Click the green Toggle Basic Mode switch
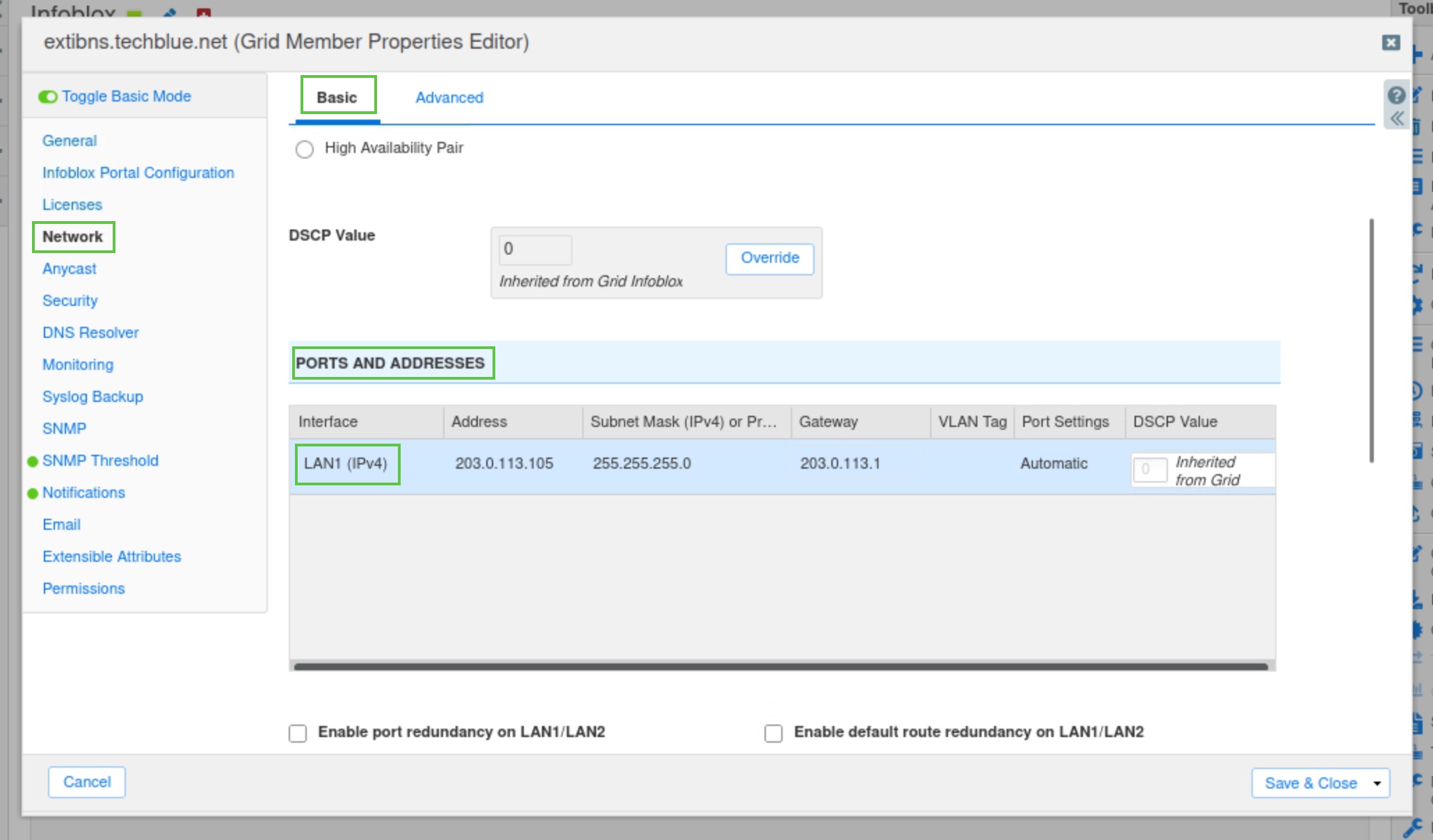1433x840 pixels. pos(48,97)
